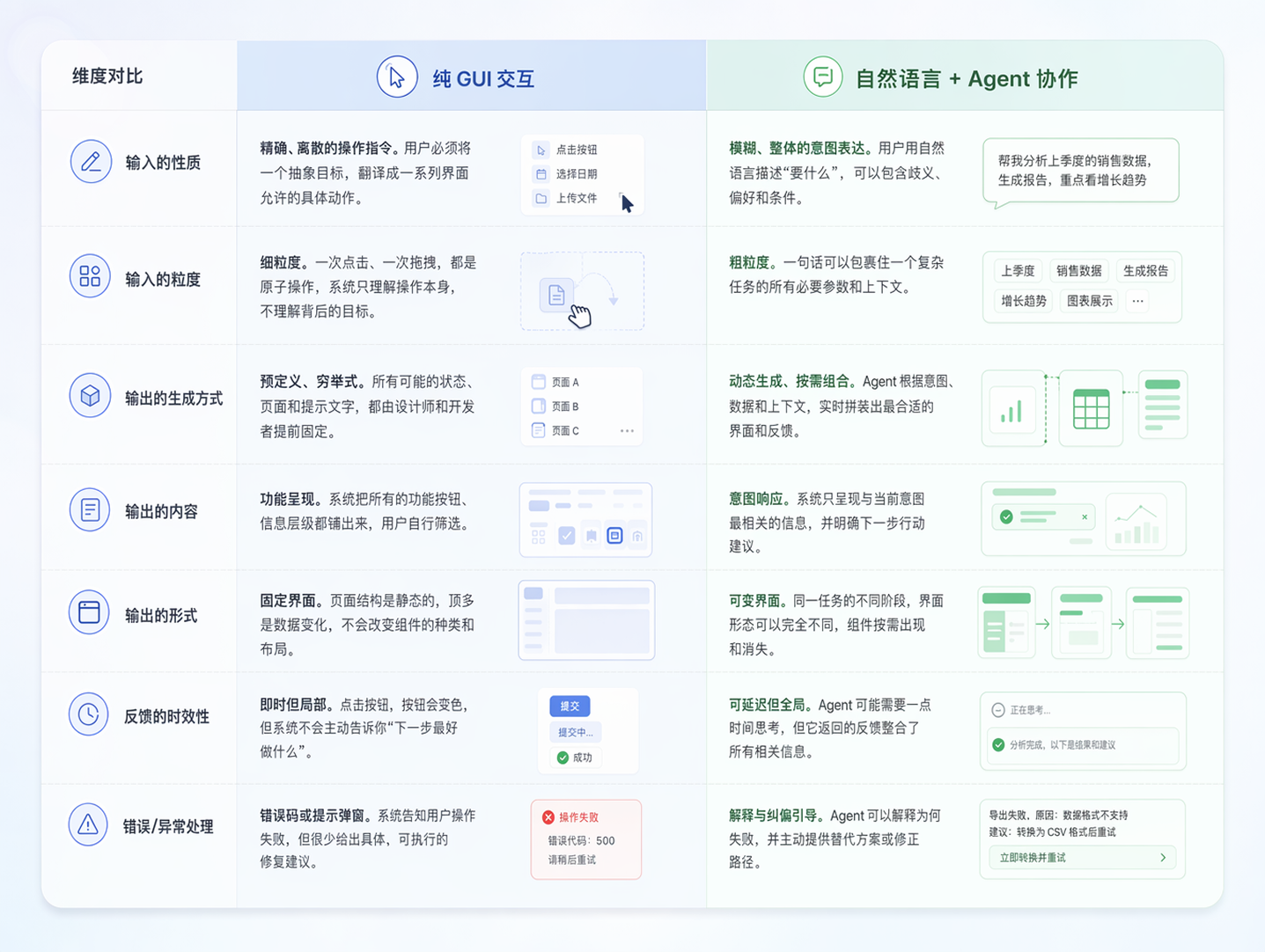Click the 销售数据 tag chip

click(1078, 271)
